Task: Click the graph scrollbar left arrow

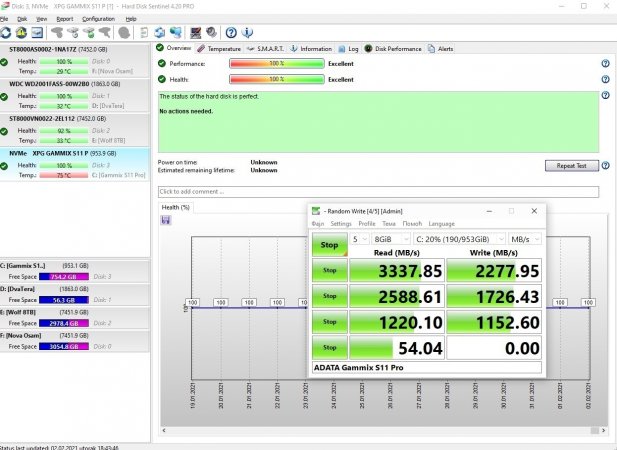Action: click(164, 430)
